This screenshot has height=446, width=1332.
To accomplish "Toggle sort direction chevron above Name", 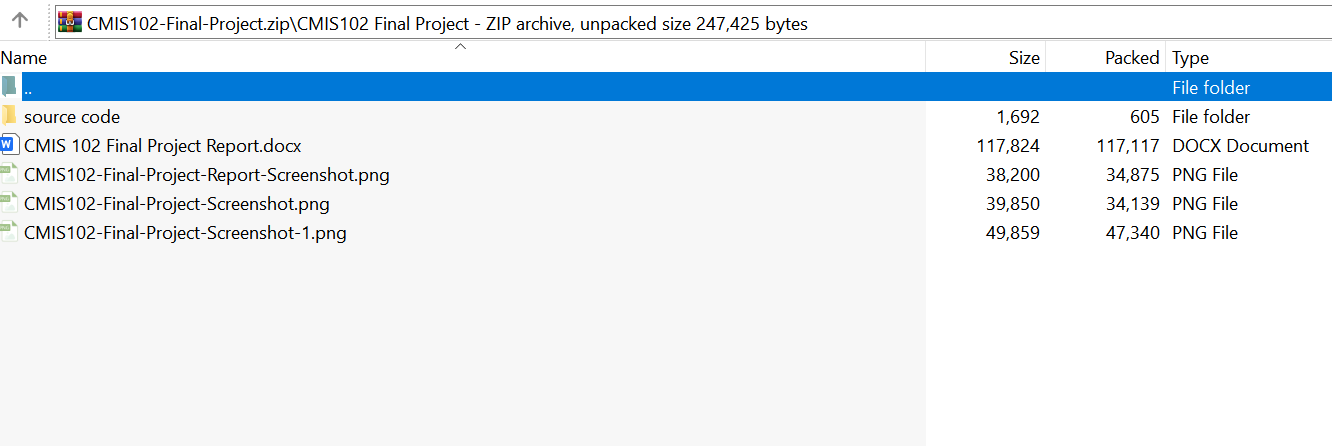I will coord(461,47).
